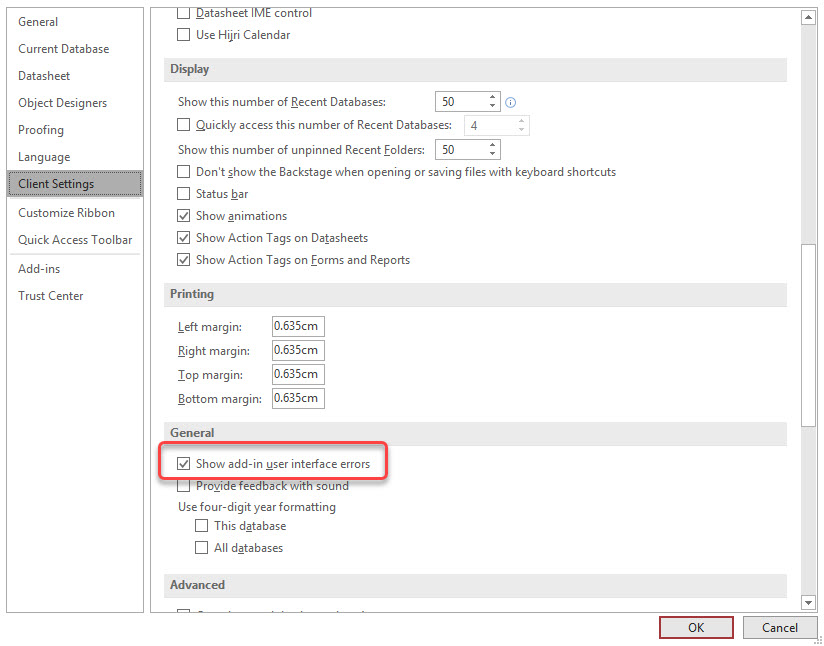The width and height of the screenshot is (824, 646).
Task: Toggle Show Action Tags on Datasheets
Action: click(183, 238)
